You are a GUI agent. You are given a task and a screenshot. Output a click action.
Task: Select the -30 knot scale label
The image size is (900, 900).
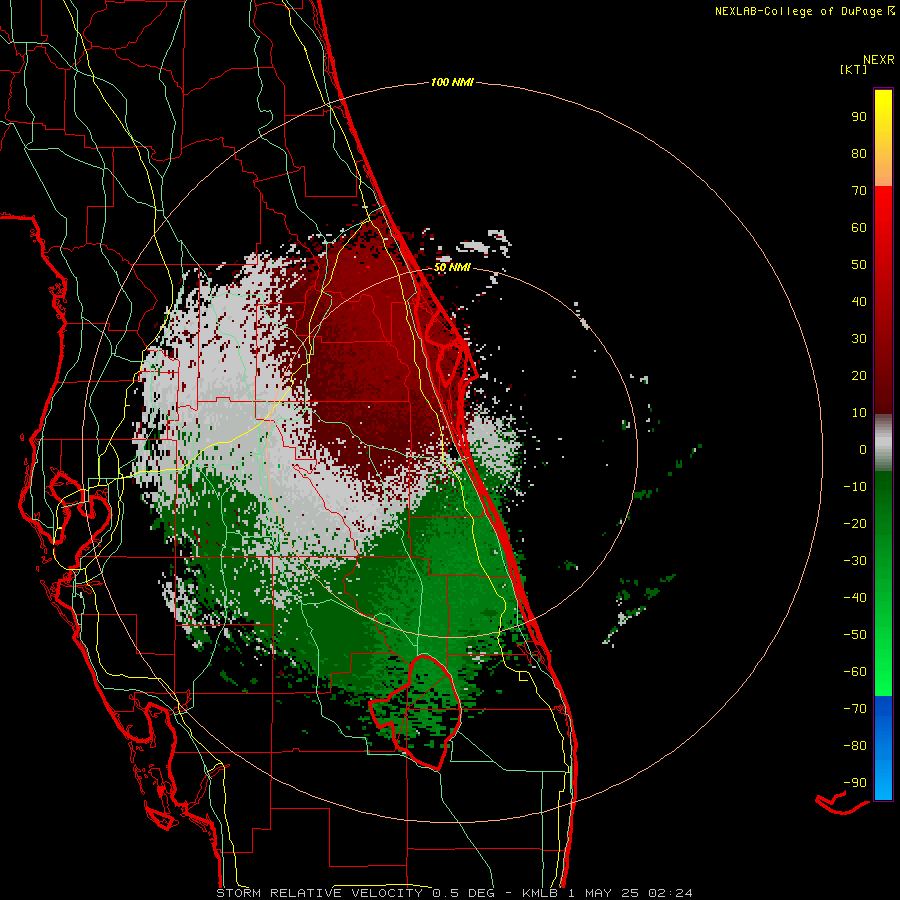[x=855, y=561]
